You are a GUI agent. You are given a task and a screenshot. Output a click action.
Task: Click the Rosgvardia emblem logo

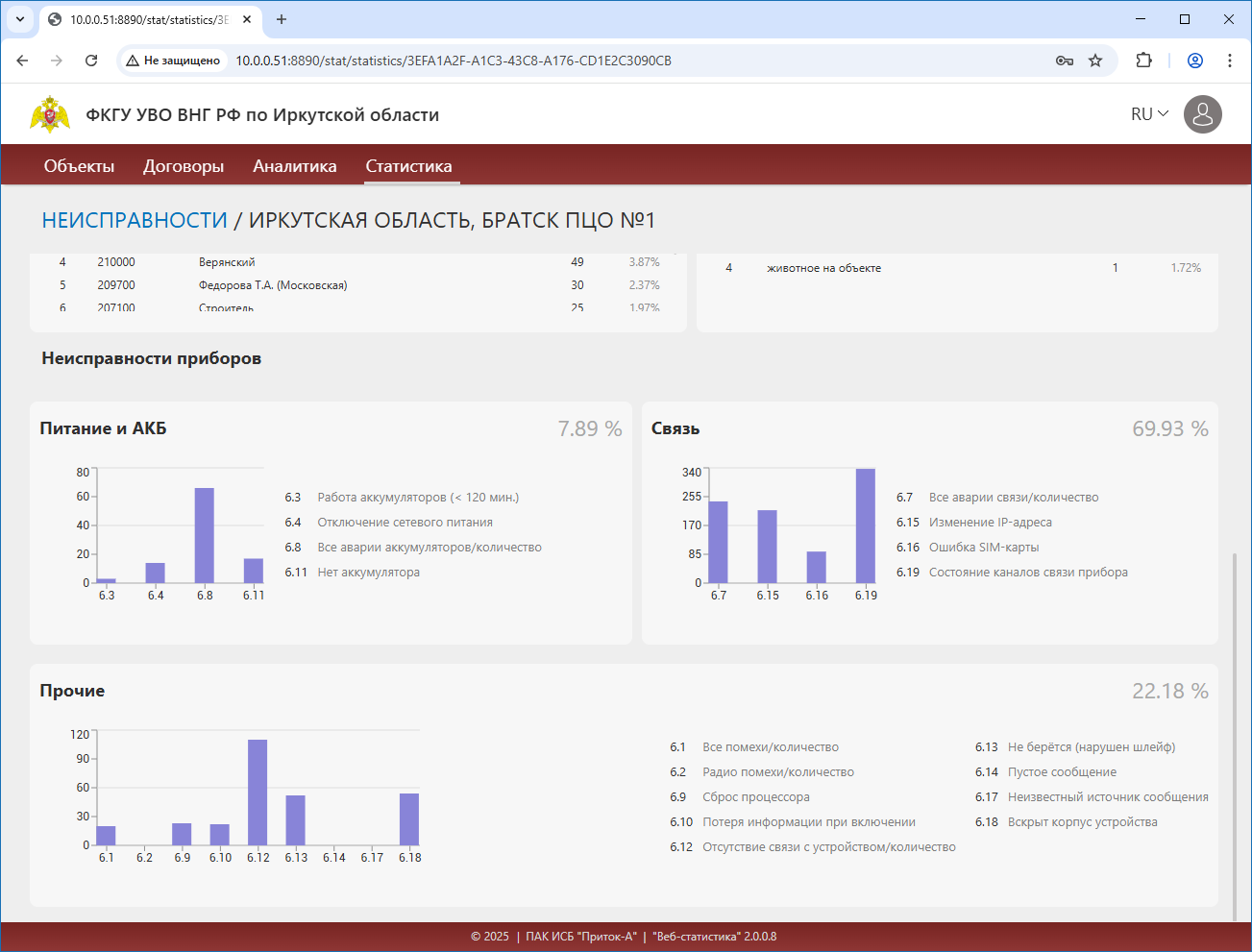click(50, 114)
